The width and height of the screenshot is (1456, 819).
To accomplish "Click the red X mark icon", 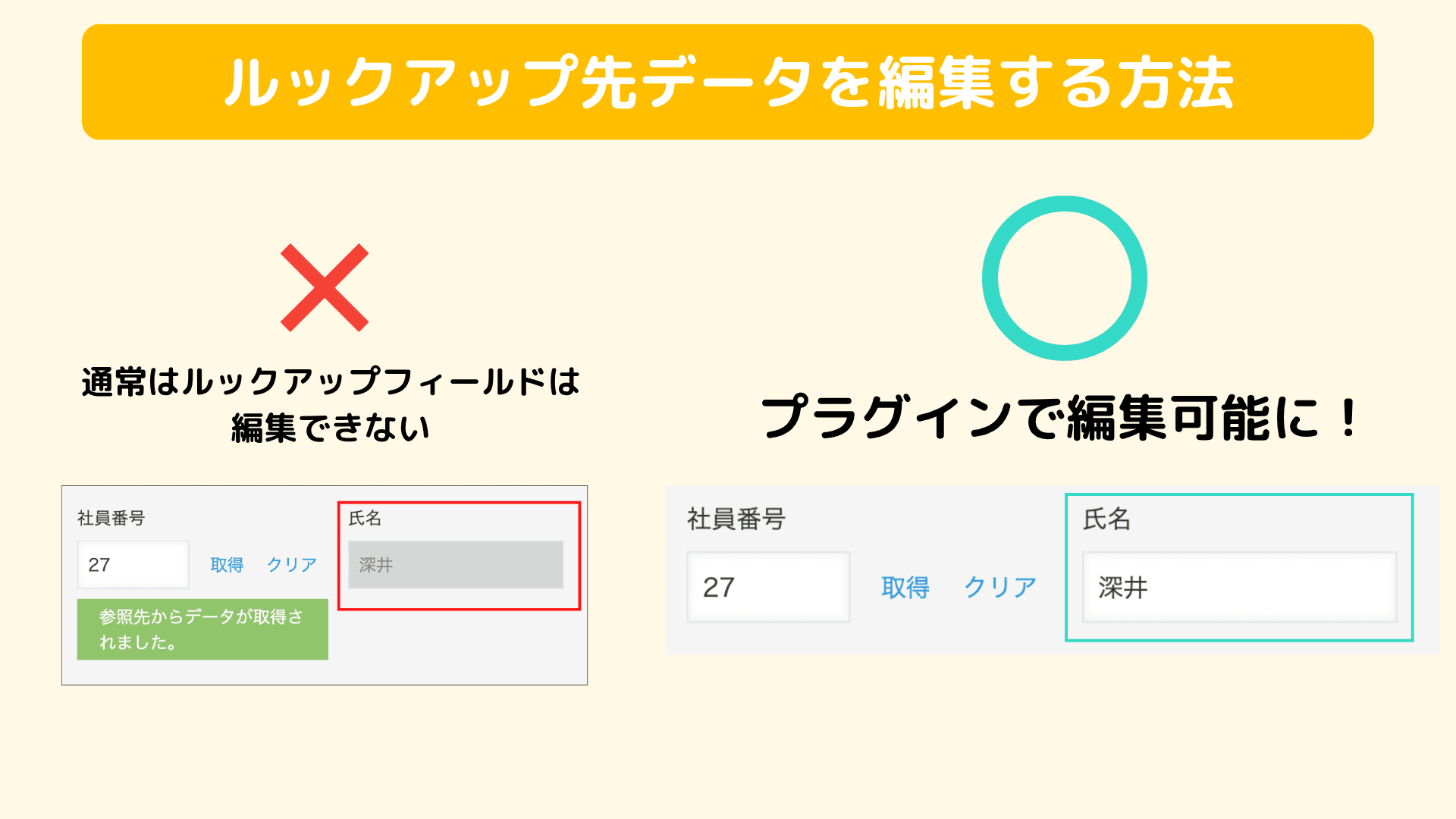I will (325, 287).
